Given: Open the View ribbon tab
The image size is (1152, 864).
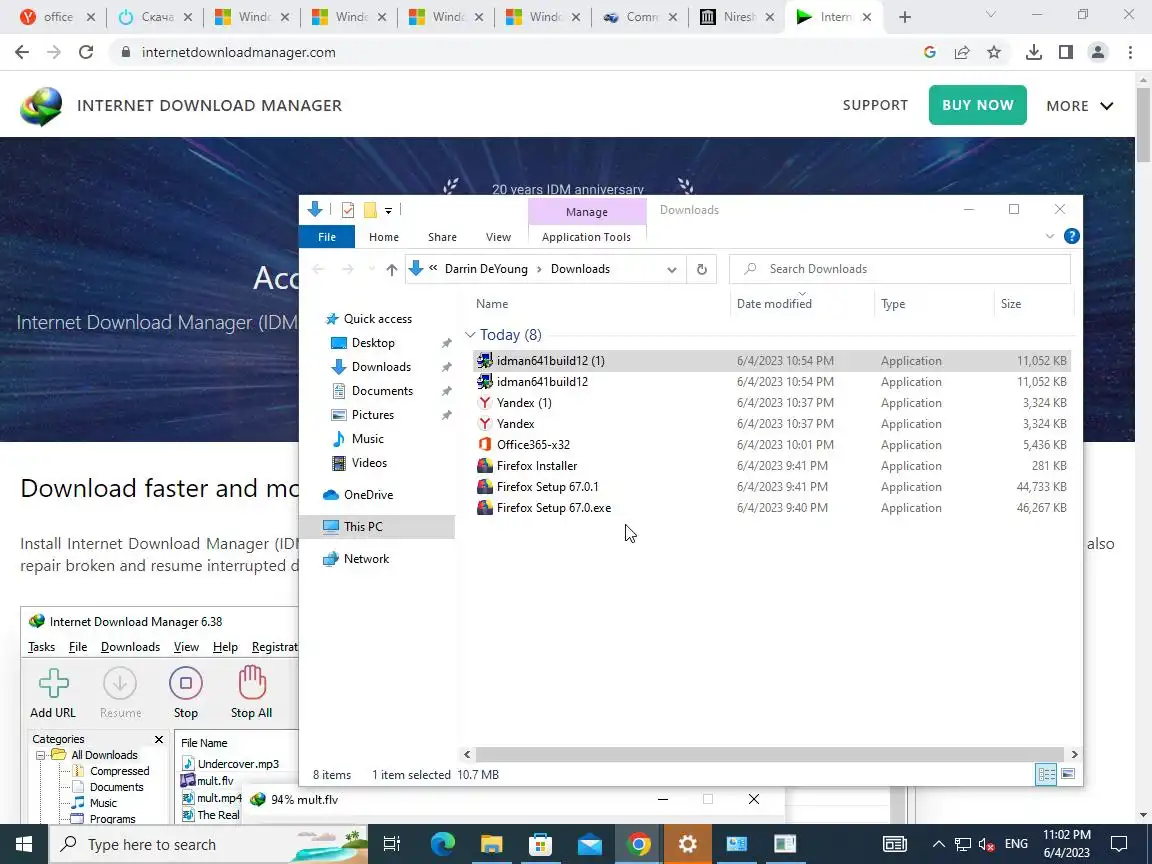Looking at the screenshot, I should (498, 237).
